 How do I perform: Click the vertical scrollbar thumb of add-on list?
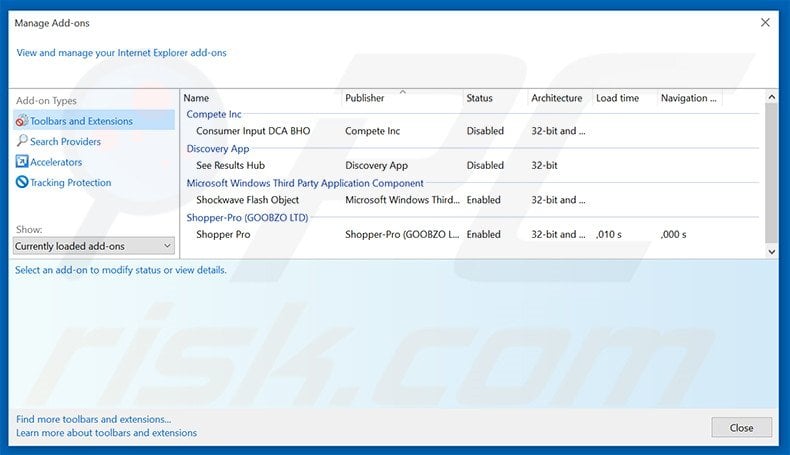pos(771,173)
